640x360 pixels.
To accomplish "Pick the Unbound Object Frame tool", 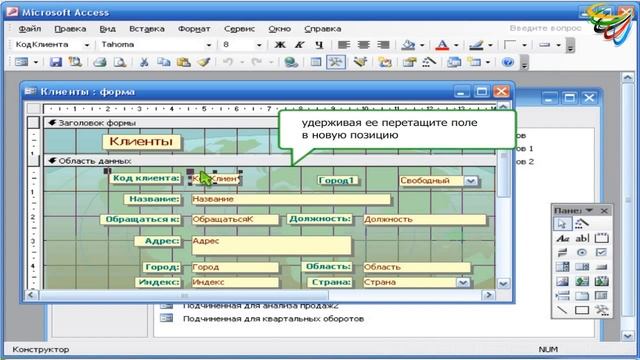I will coord(582,281).
